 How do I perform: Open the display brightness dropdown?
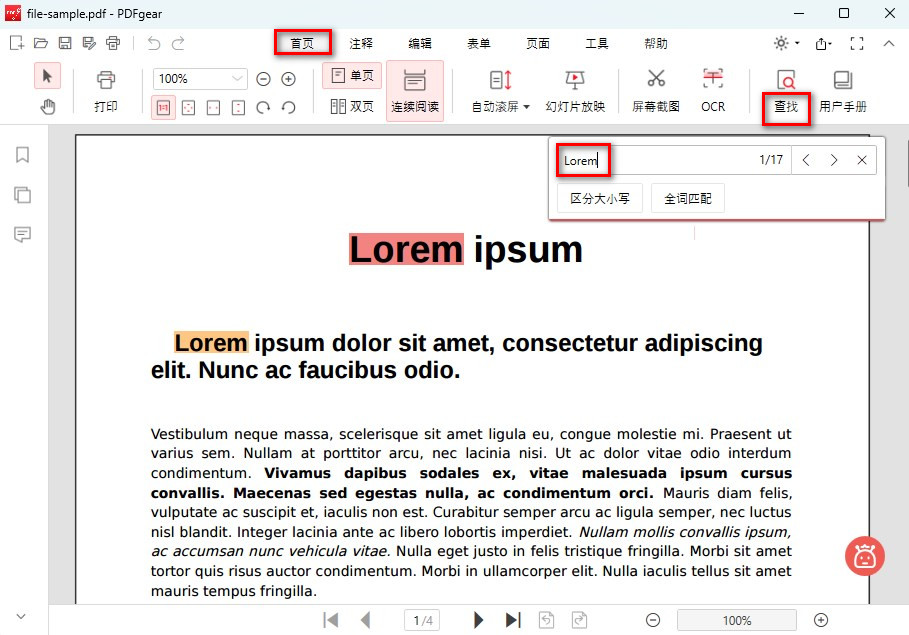787,42
